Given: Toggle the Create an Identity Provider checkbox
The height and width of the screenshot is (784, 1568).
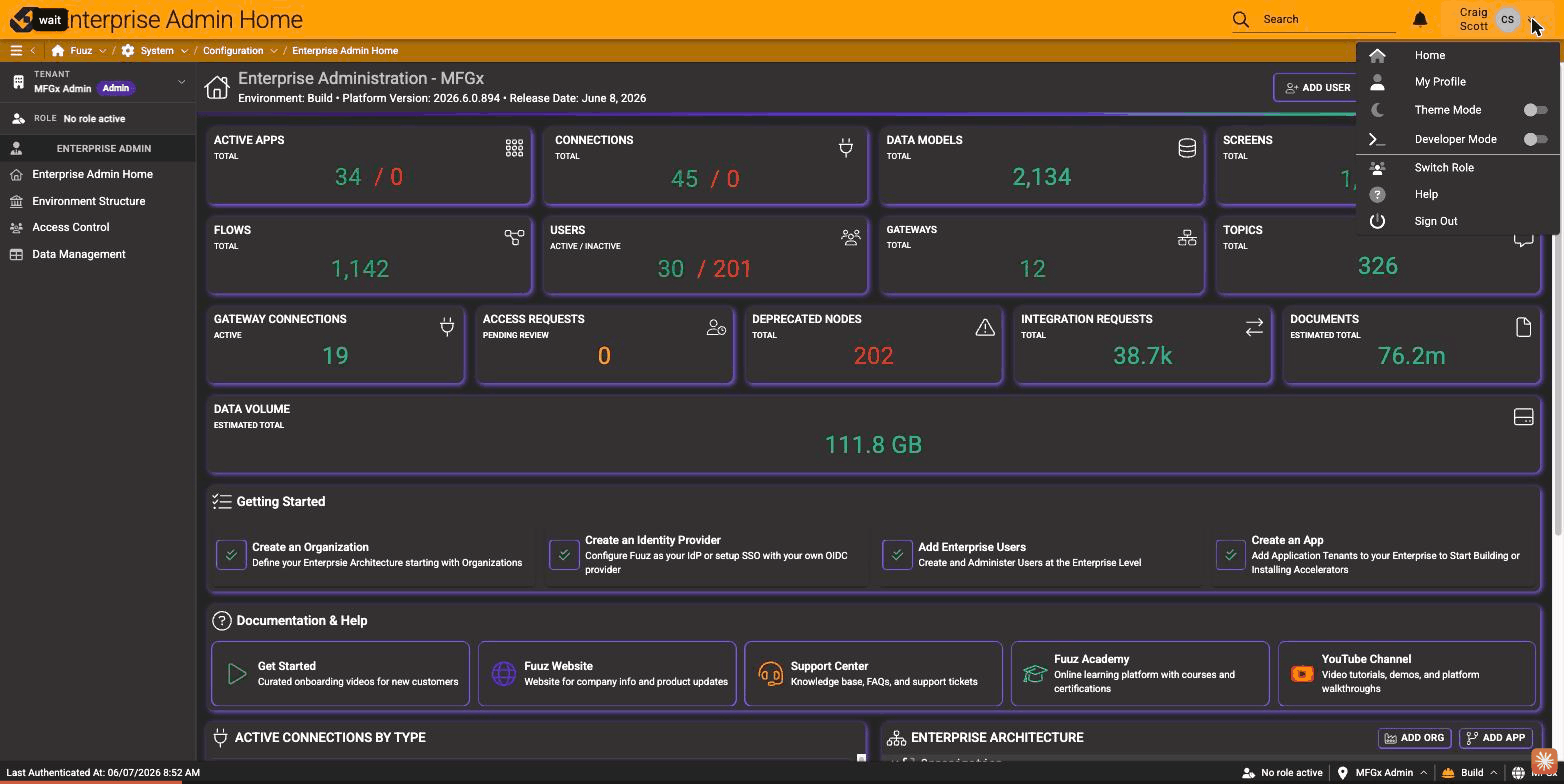Looking at the screenshot, I should pyautogui.click(x=564, y=554).
